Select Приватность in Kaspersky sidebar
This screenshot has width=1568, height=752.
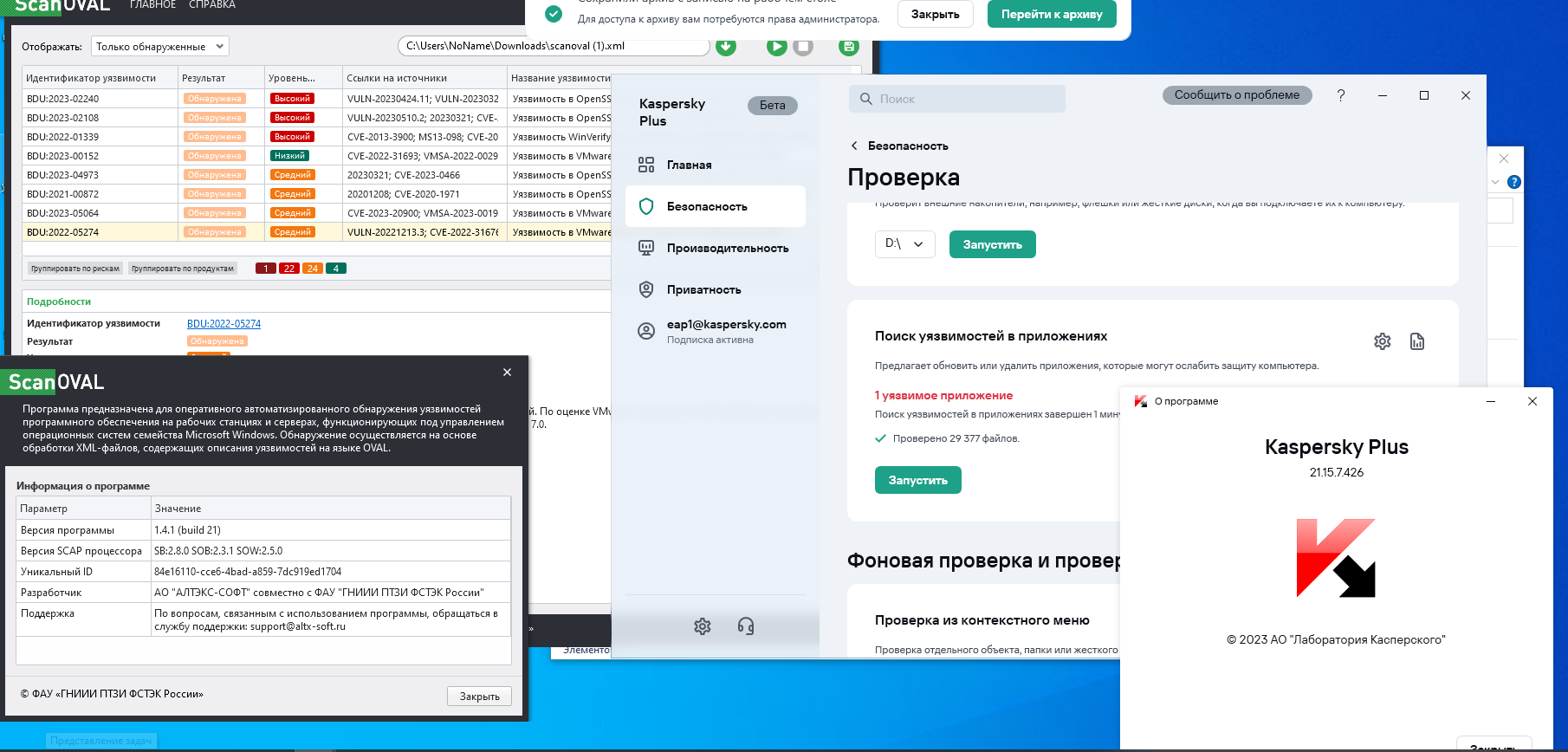(716, 289)
